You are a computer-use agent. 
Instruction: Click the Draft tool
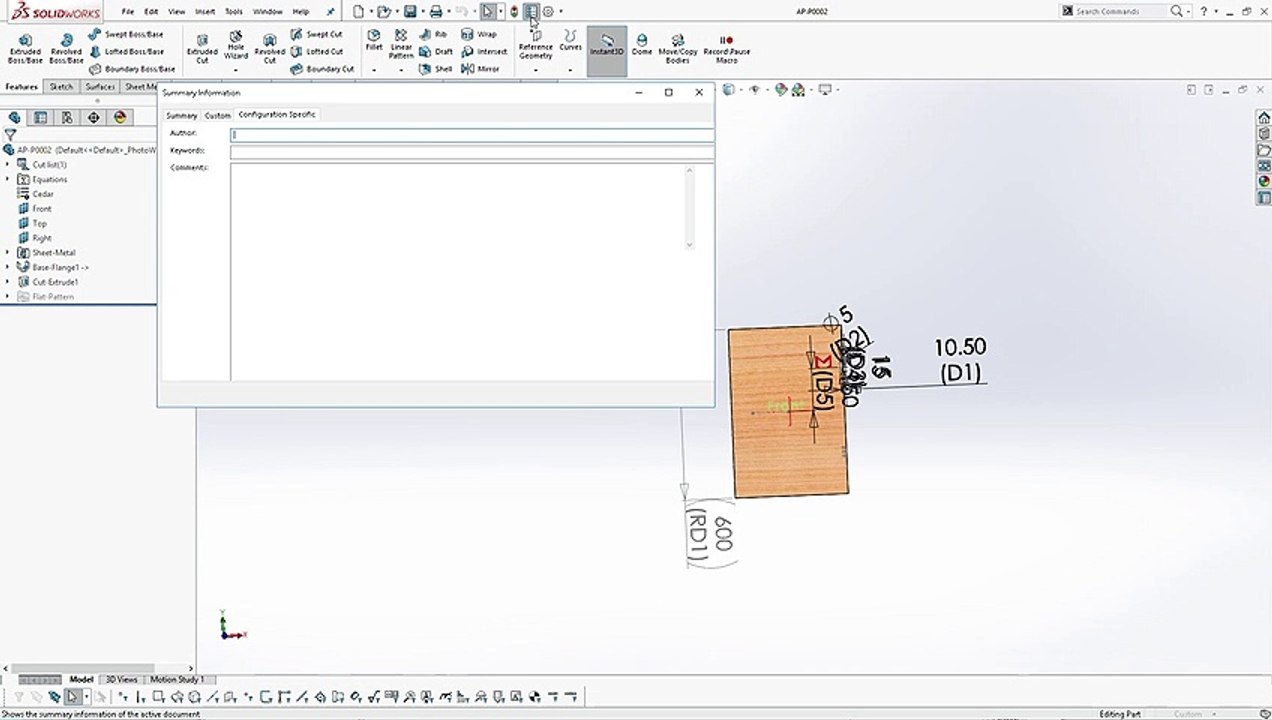click(x=436, y=51)
